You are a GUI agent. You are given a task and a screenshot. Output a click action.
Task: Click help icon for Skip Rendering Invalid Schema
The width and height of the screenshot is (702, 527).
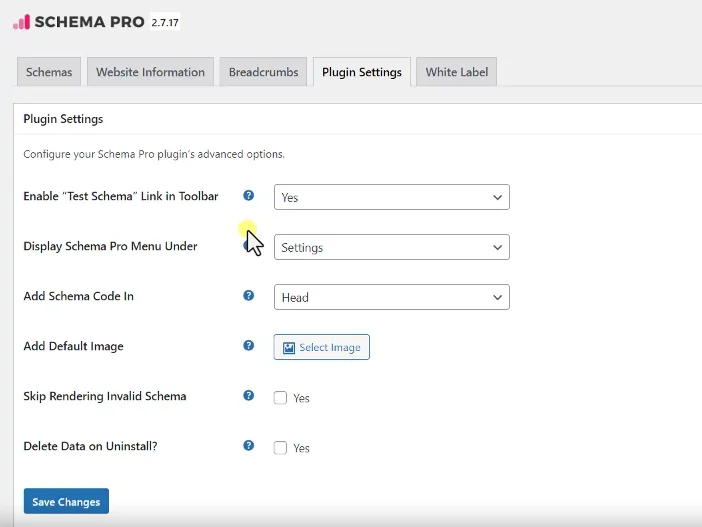[248, 395]
